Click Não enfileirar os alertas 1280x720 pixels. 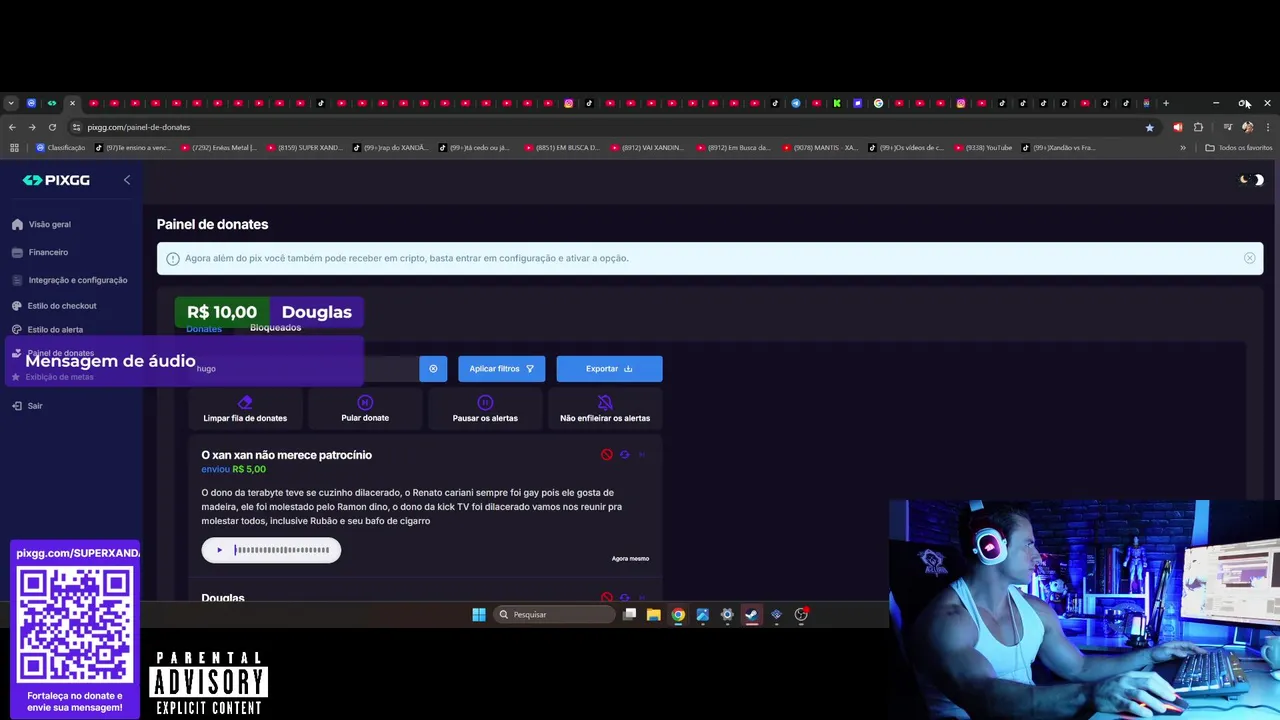click(x=605, y=409)
